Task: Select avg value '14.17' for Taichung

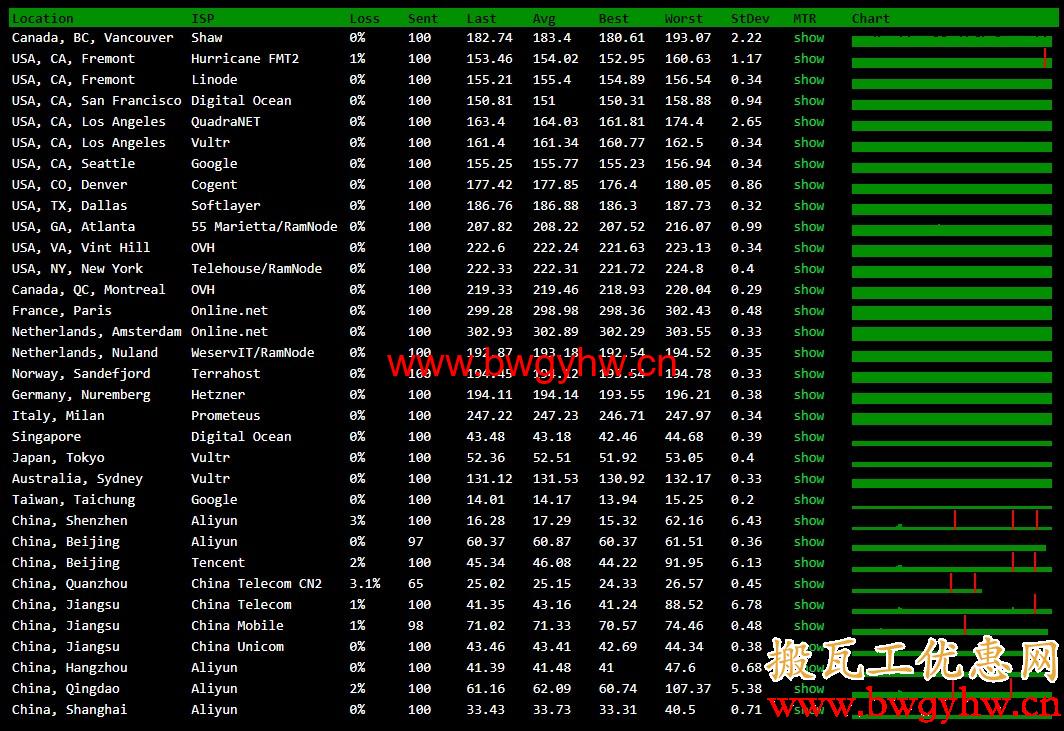Action: coord(551,500)
